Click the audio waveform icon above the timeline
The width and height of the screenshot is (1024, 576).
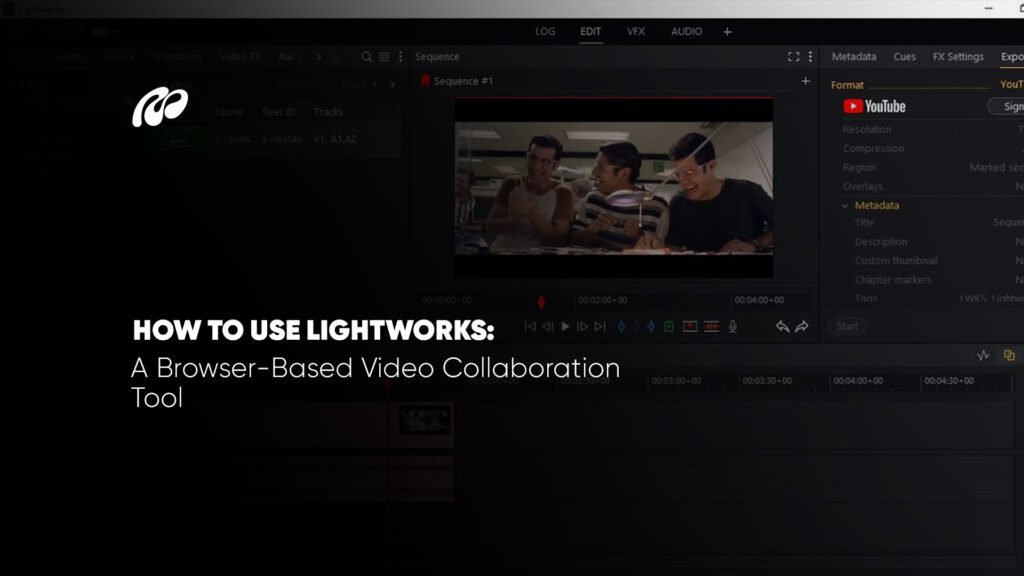click(983, 355)
